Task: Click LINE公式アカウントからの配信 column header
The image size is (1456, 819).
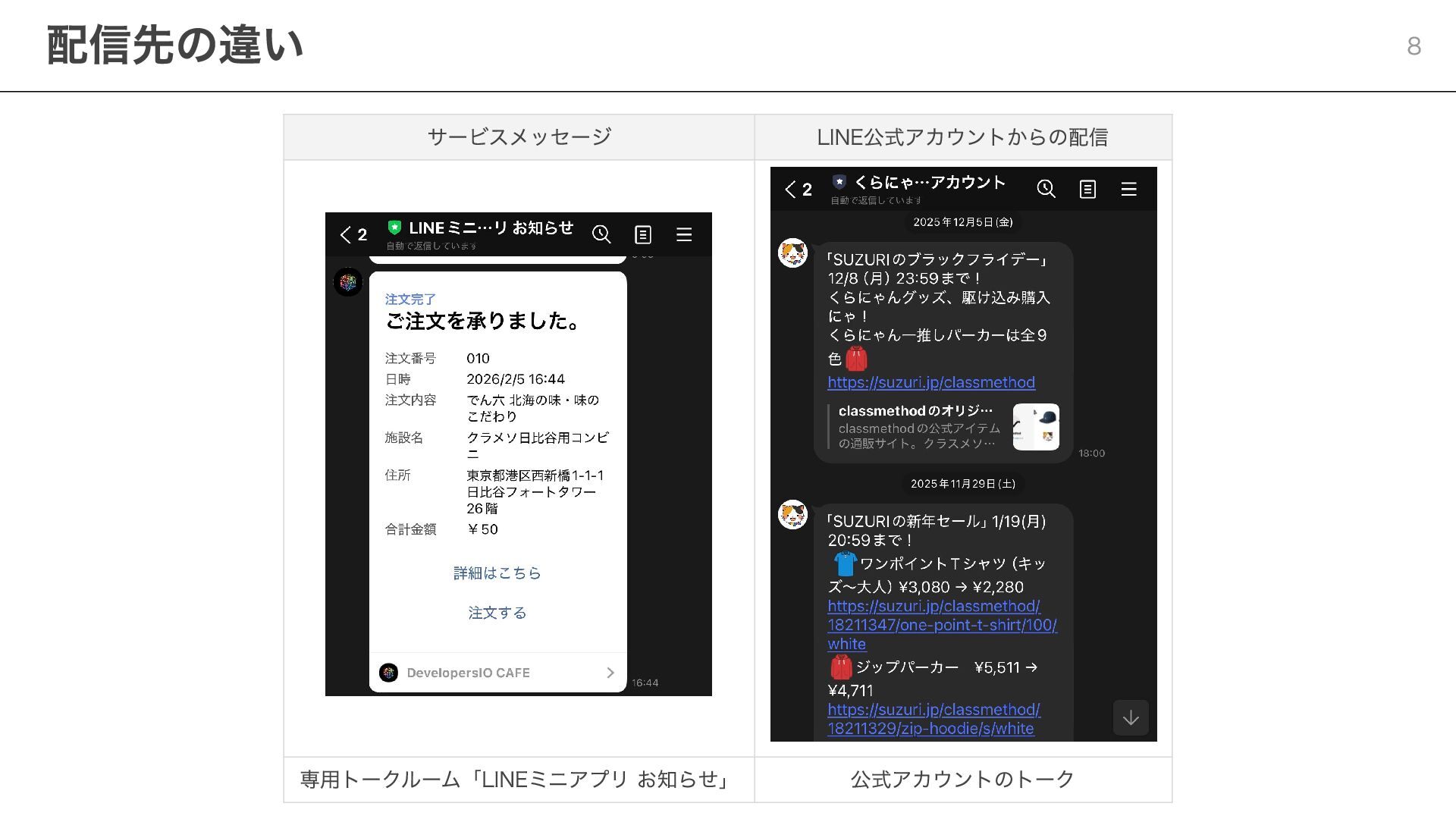Action: click(962, 137)
